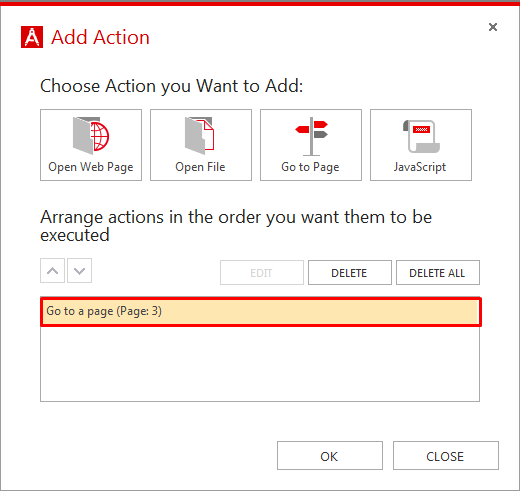Confirm the dialog with the OK button
Viewport: 520px width, 491px height.
click(330, 456)
